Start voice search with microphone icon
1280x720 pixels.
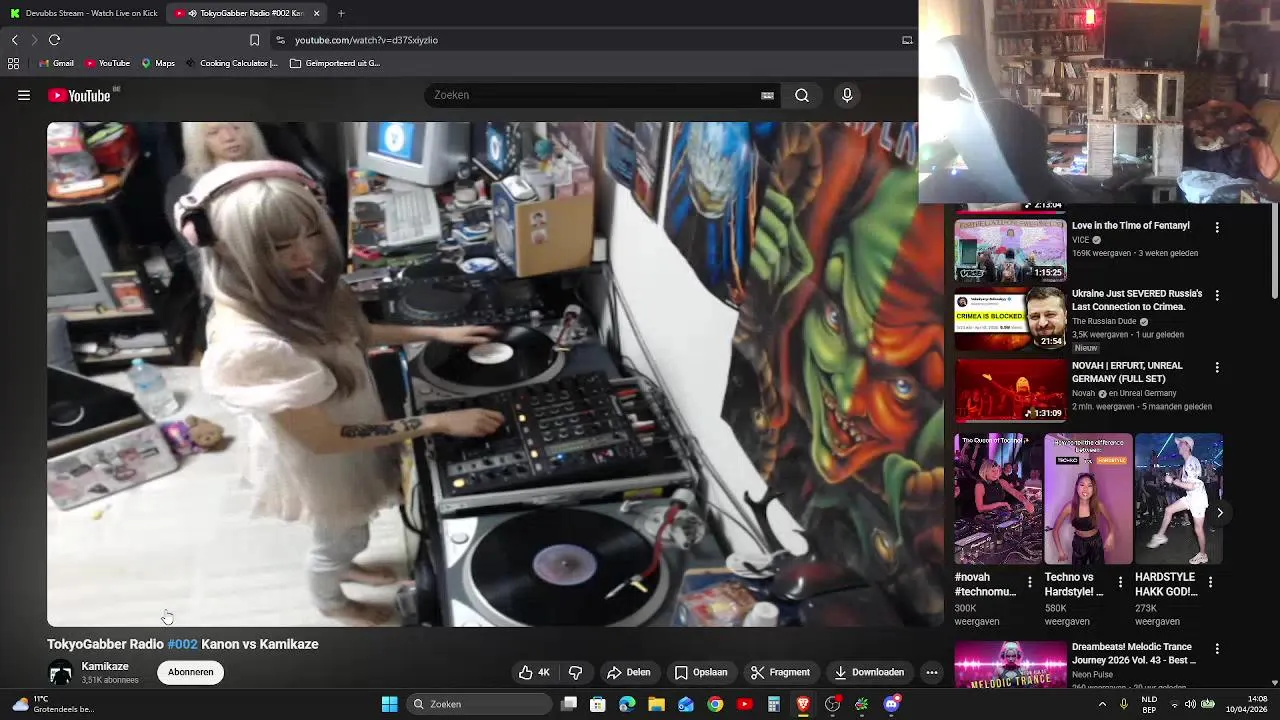tap(847, 95)
